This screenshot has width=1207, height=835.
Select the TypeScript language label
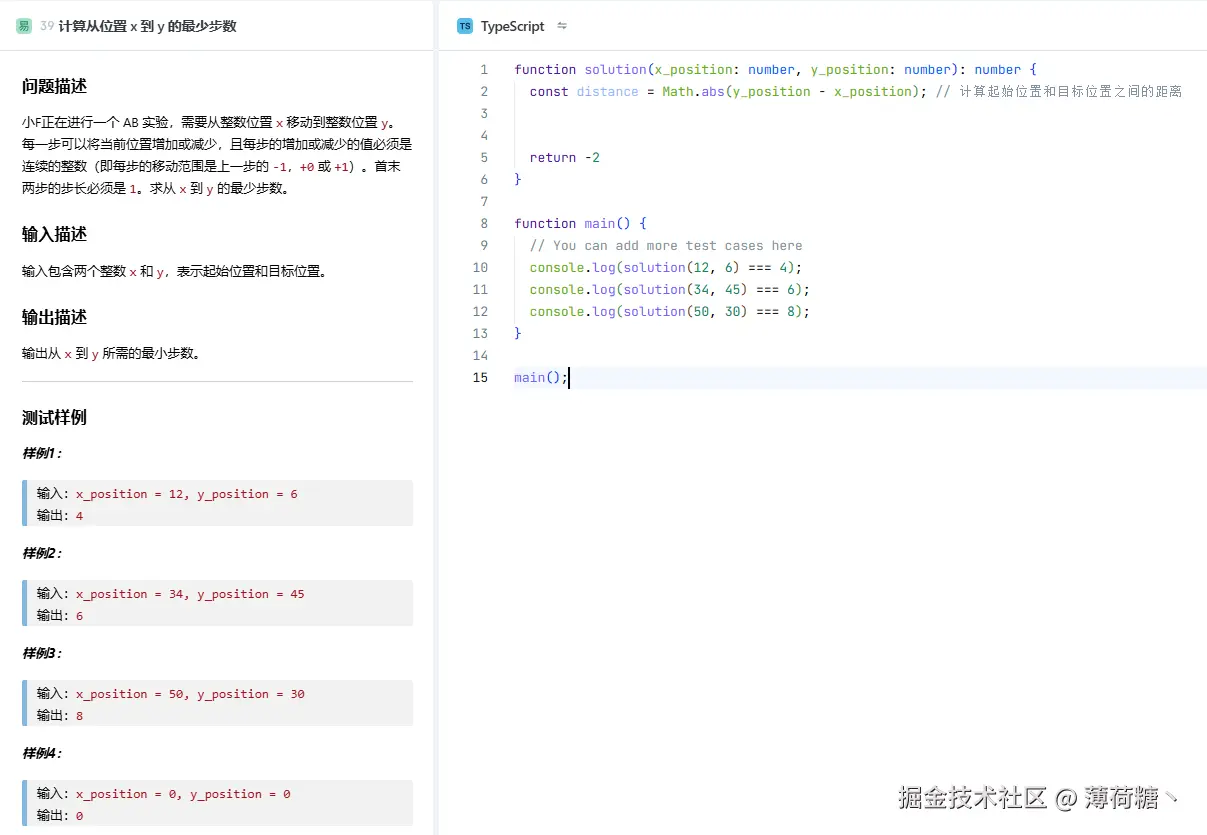pos(513,26)
